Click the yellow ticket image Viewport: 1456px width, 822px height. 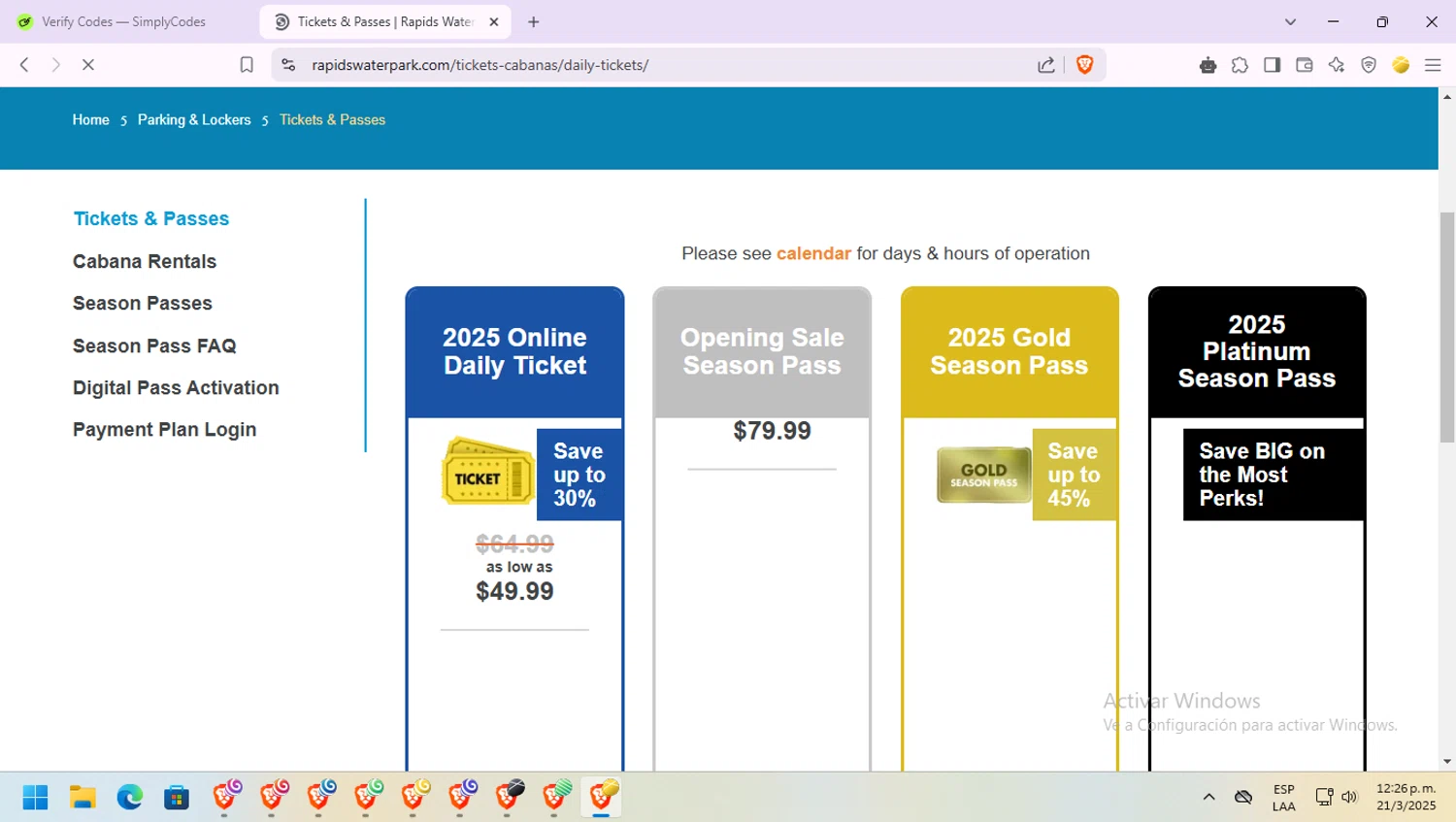click(488, 472)
